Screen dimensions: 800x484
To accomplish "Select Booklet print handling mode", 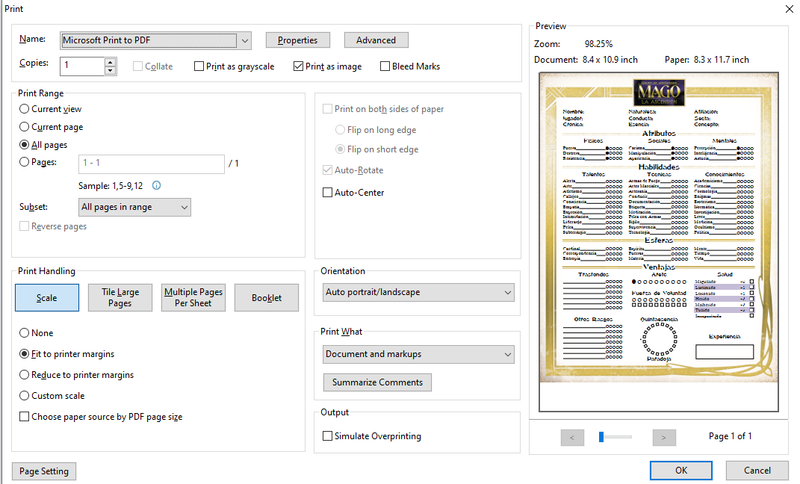I will click(266, 297).
